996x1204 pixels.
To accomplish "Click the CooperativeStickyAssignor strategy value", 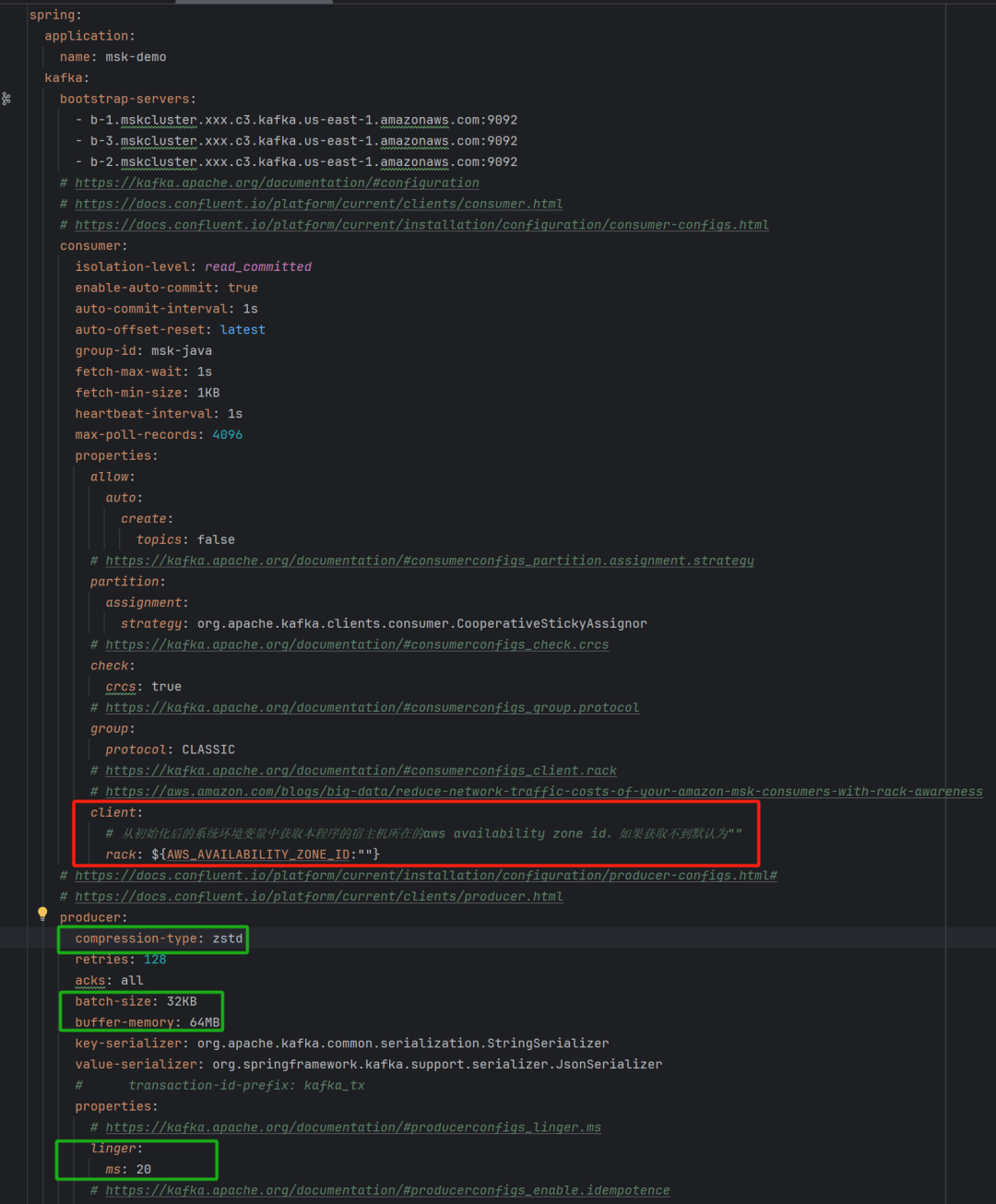I will [x=422, y=623].
